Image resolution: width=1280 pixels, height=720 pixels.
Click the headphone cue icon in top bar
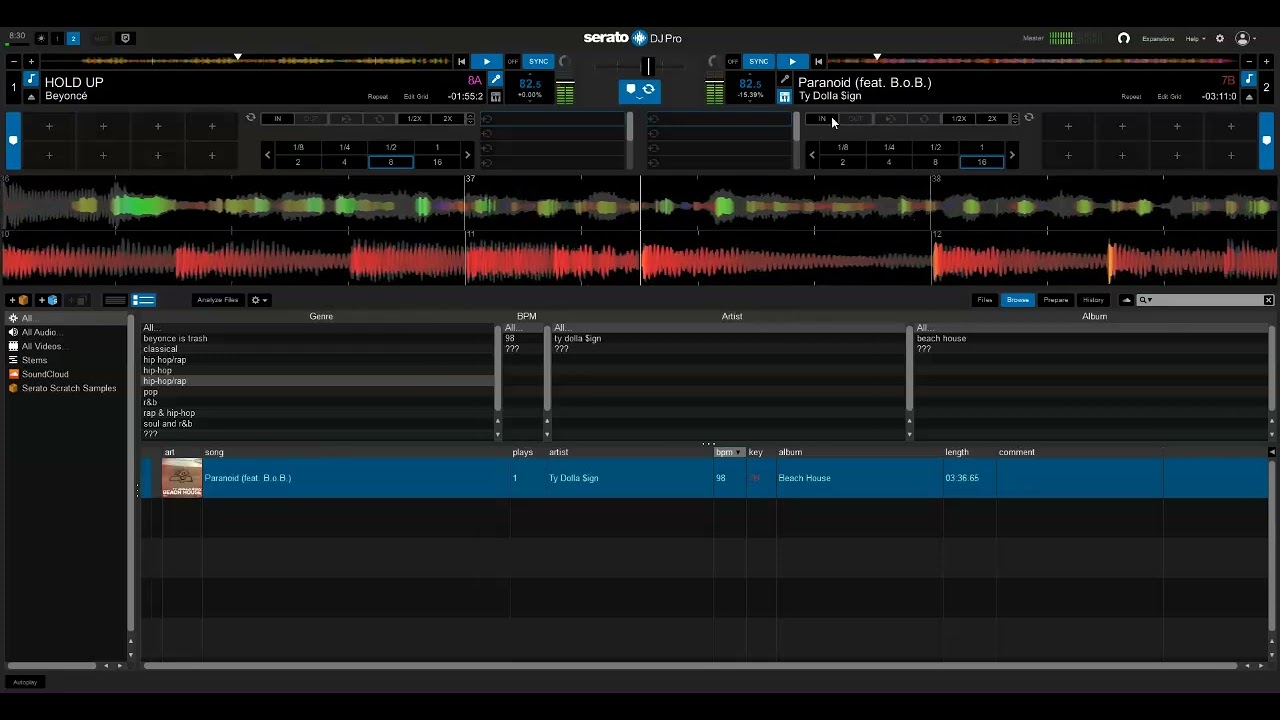(x=1123, y=38)
